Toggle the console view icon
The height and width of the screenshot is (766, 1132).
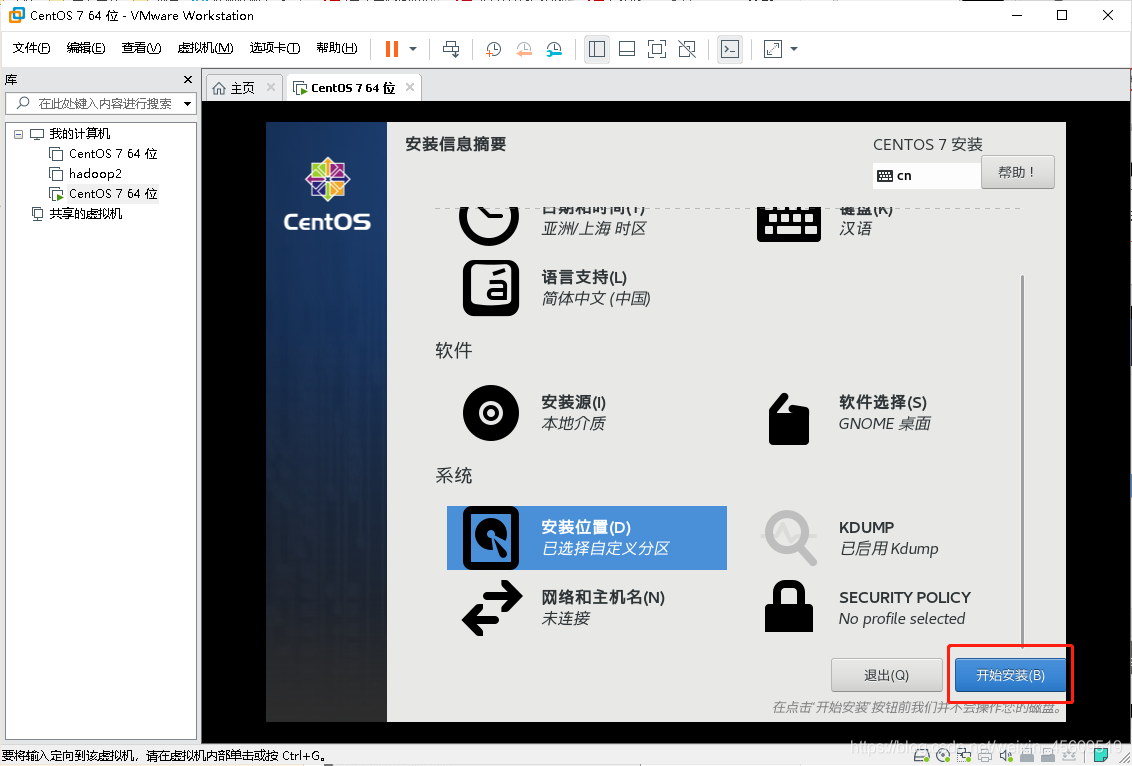point(730,49)
